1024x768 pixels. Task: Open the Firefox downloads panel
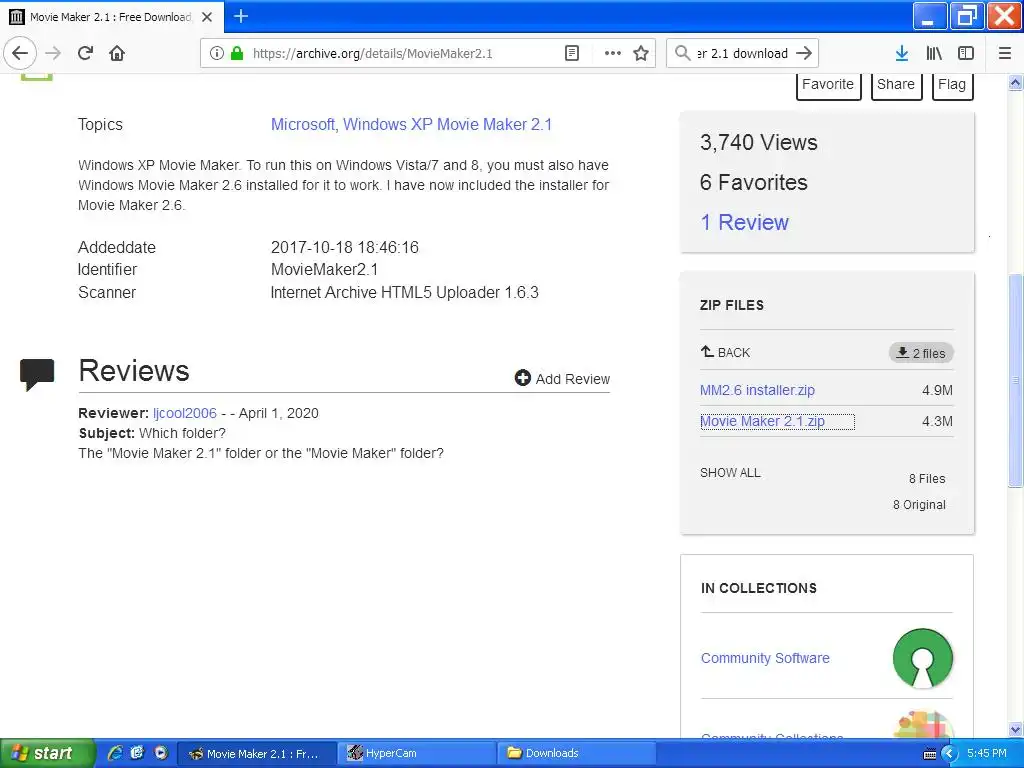click(902, 53)
